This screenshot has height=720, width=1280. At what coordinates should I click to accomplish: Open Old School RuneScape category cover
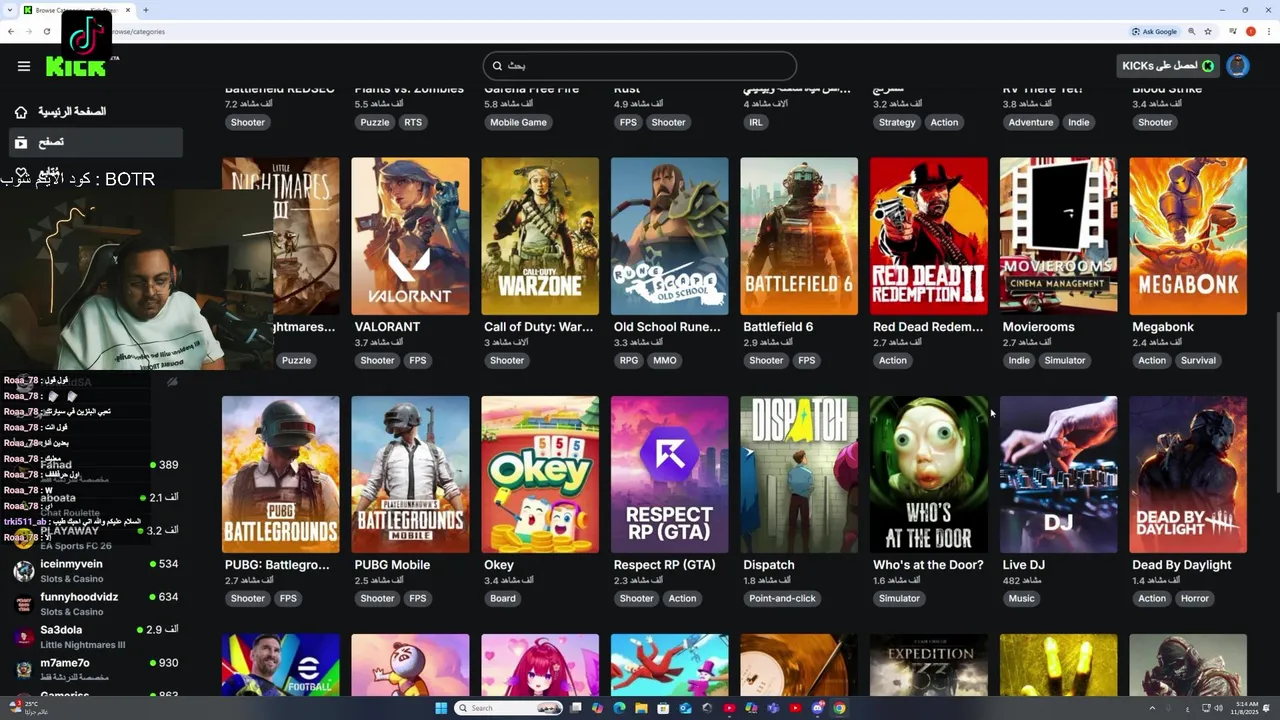click(x=670, y=236)
